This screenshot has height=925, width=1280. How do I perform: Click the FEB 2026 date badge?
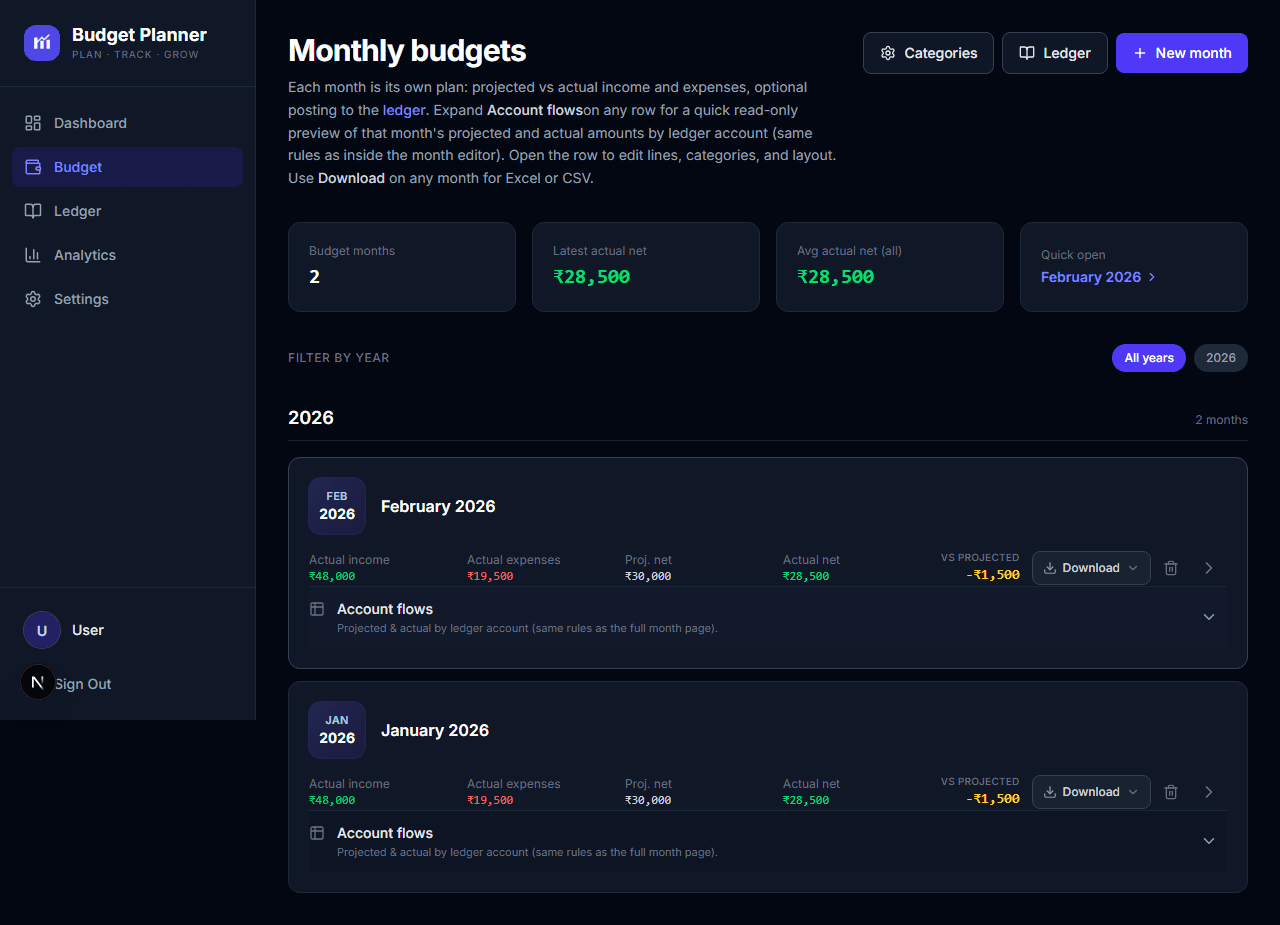[337, 506]
